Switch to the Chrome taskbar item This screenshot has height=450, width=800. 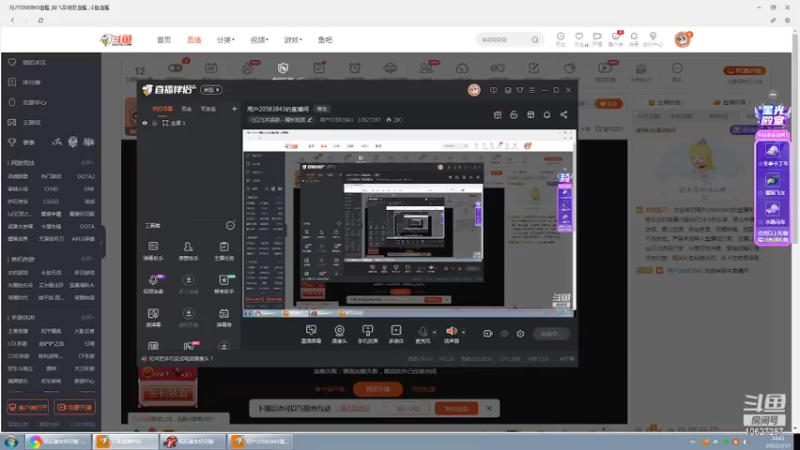click(58, 441)
